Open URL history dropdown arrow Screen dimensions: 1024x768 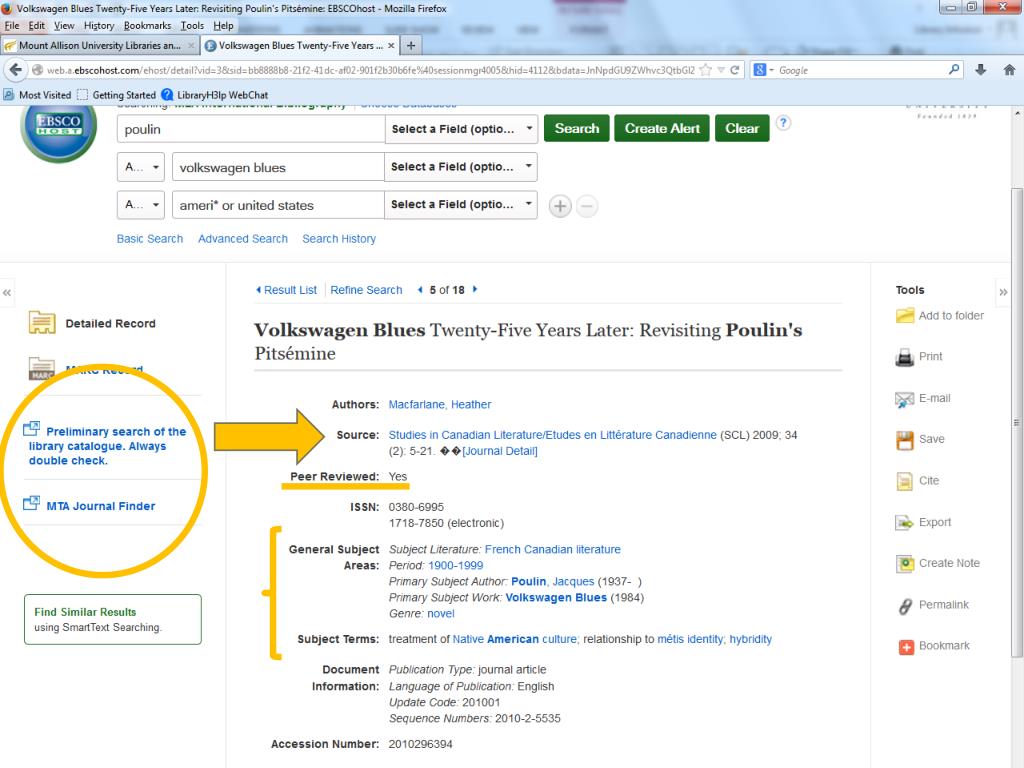coord(721,70)
